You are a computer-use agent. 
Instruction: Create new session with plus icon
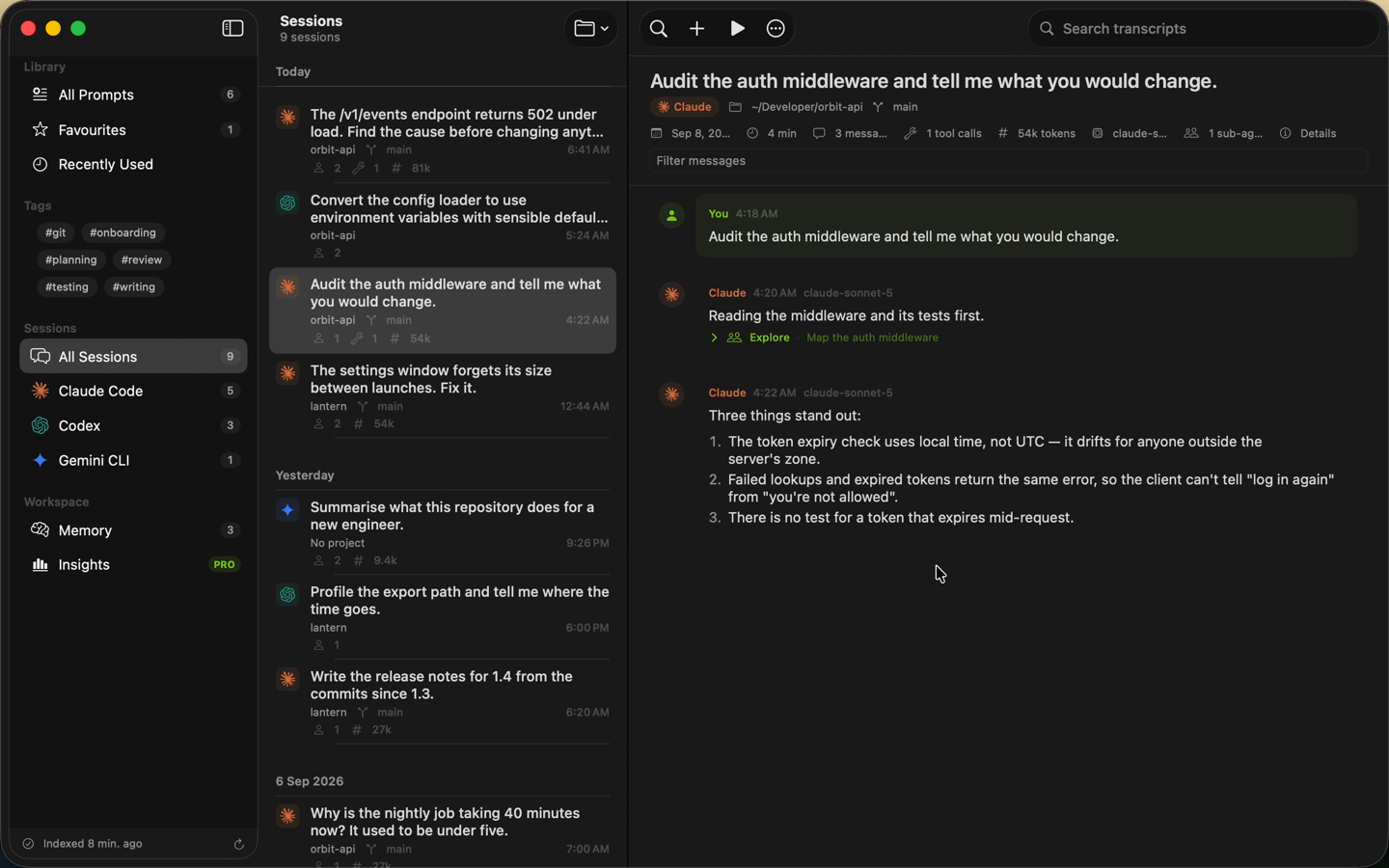coord(697,29)
